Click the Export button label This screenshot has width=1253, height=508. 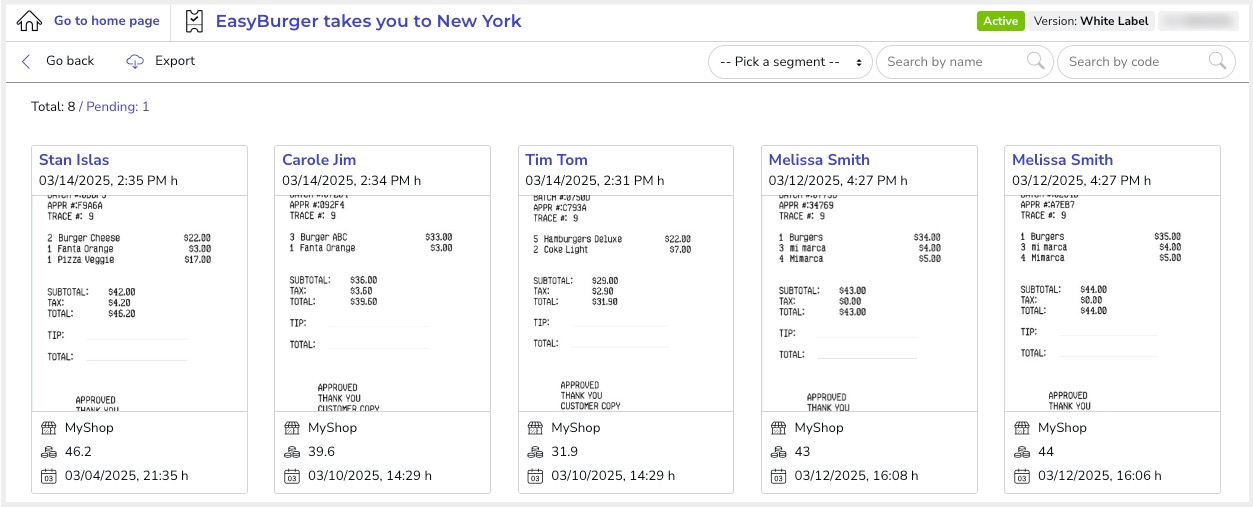(x=175, y=62)
